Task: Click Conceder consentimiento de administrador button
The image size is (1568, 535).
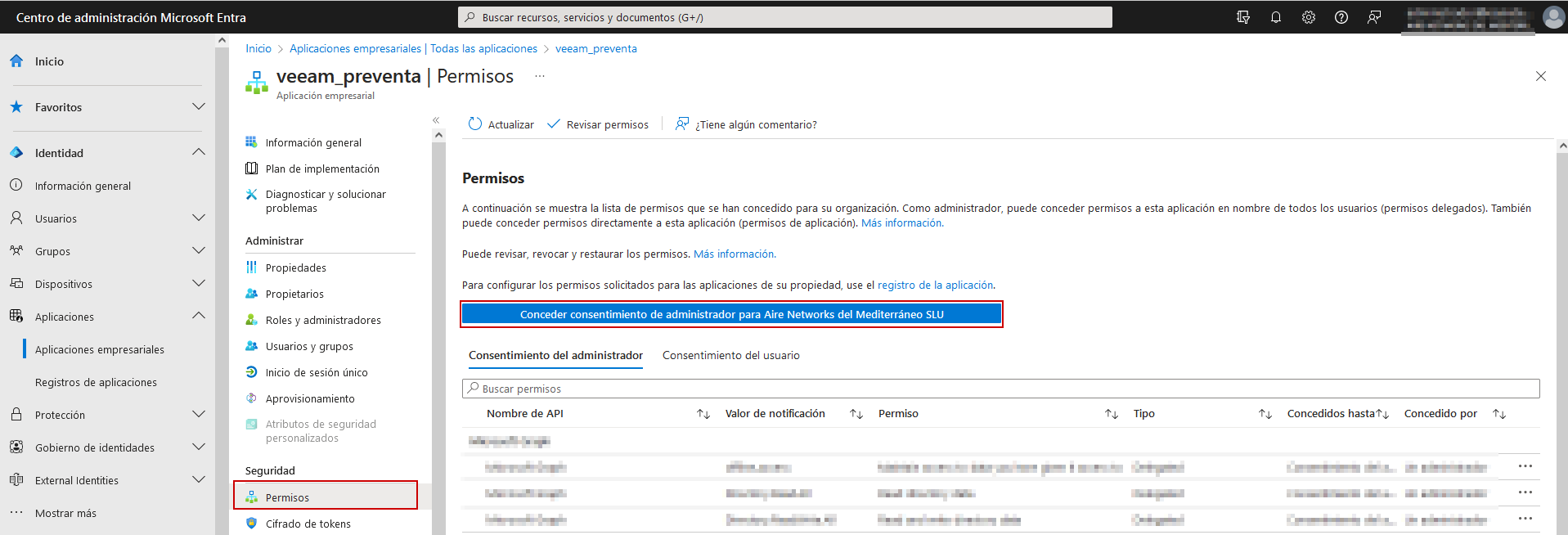Action: click(731, 314)
